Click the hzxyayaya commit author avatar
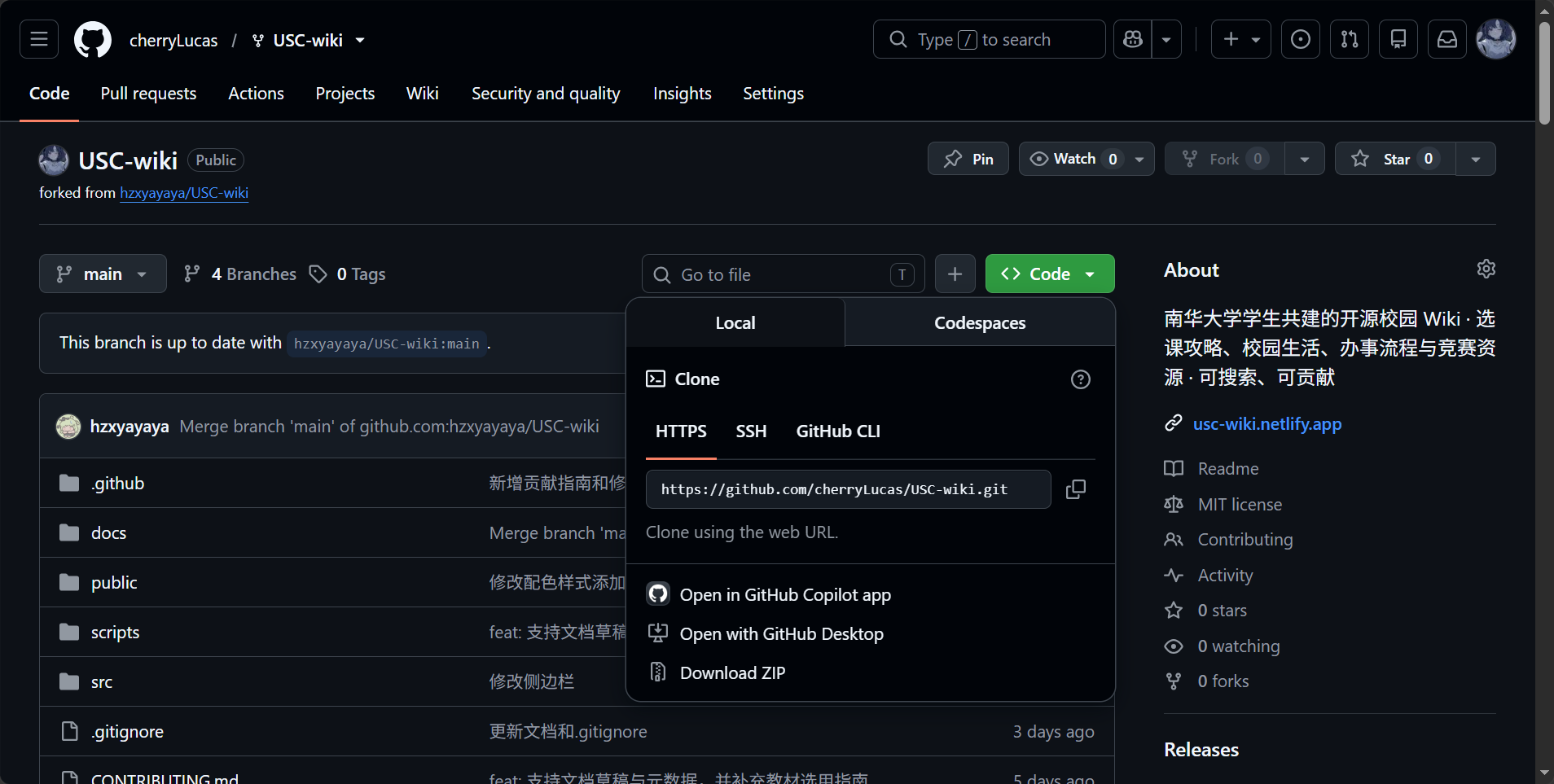Viewport: 1554px width, 784px height. pos(68,427)
